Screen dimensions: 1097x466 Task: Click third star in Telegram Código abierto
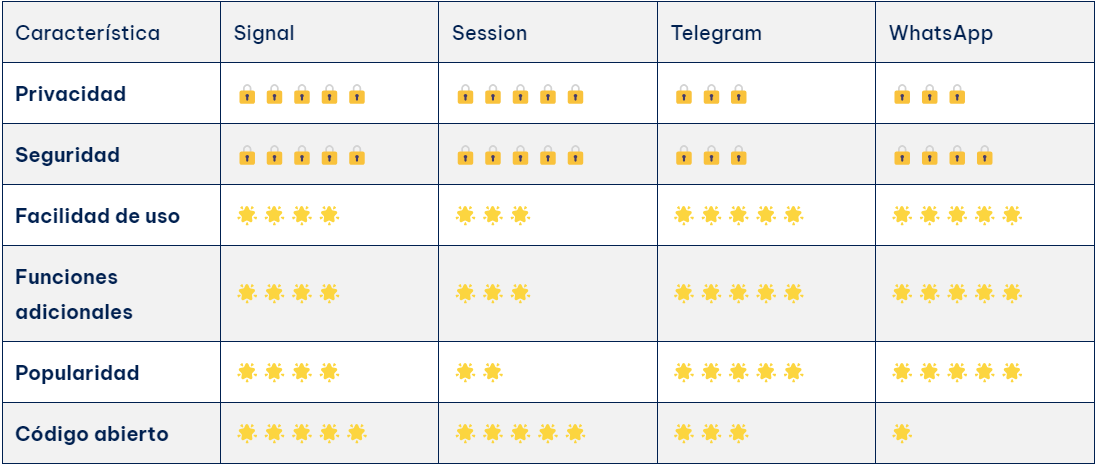(738, 434)
